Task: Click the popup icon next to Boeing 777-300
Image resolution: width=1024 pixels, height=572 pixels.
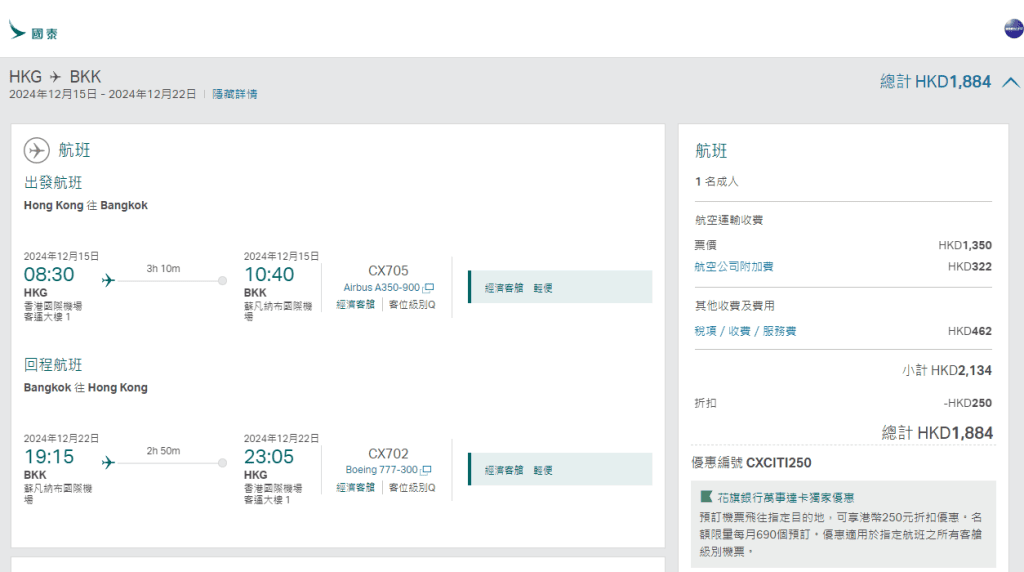Action: point(427,470)
